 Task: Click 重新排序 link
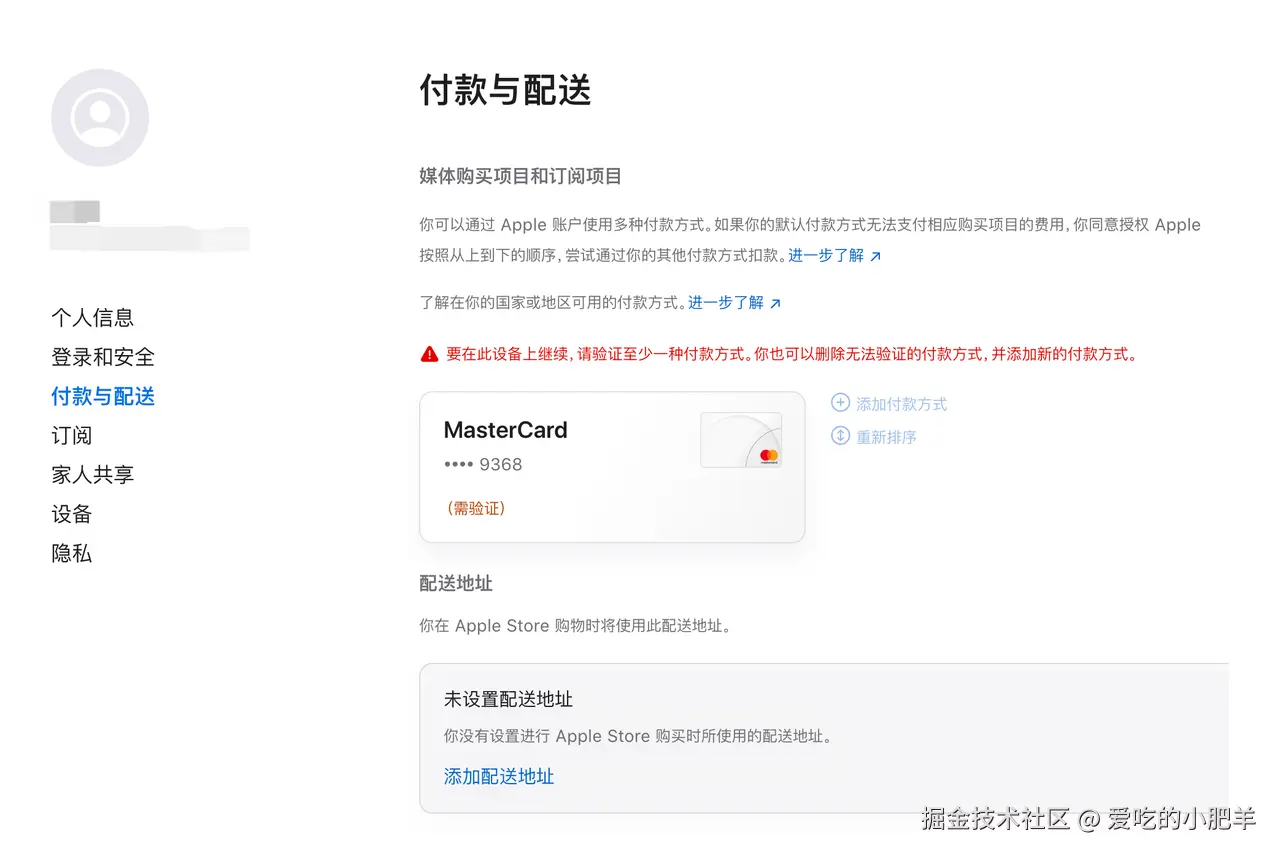886,437
